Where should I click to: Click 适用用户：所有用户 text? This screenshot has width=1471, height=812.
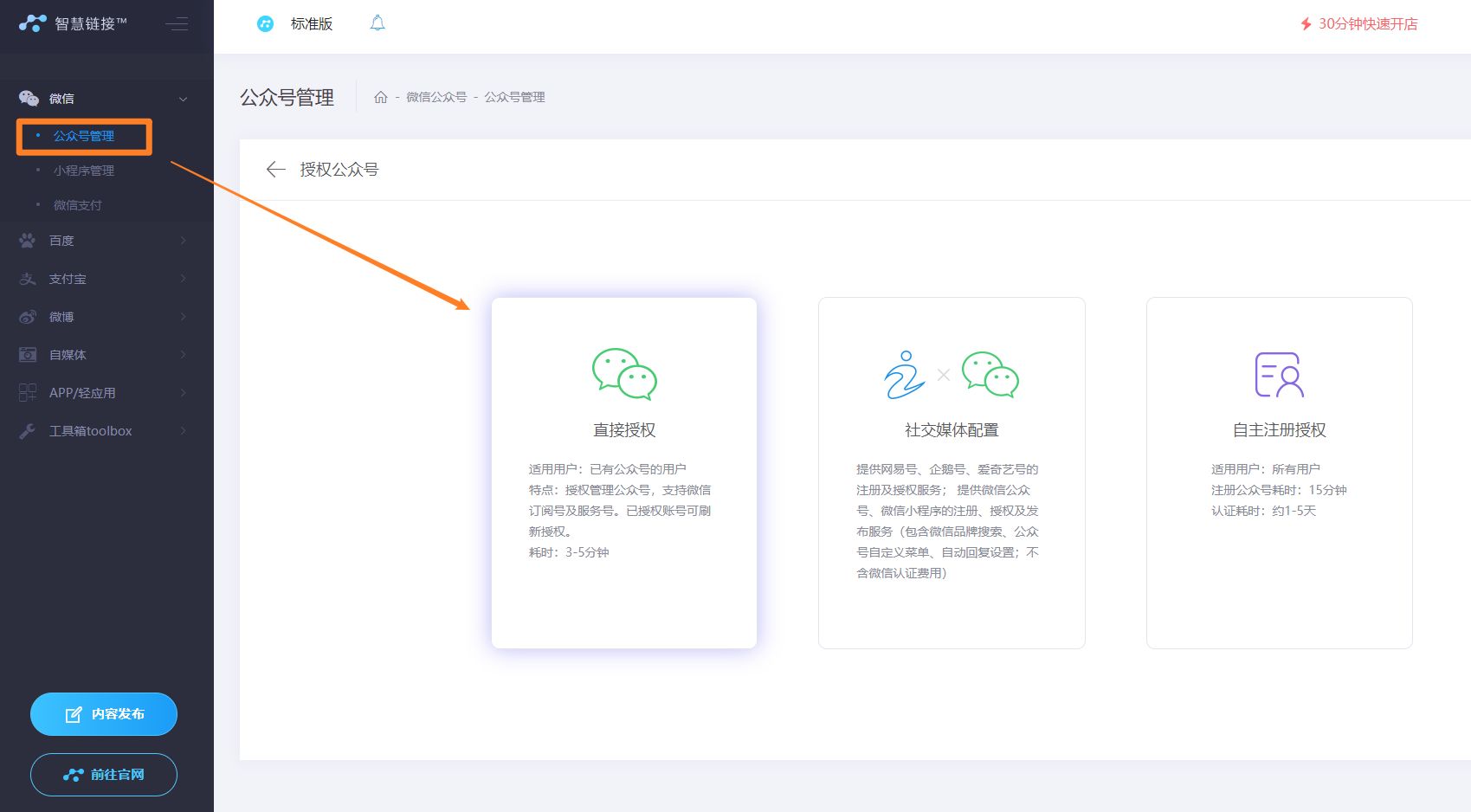pyautogui.click(x=1265, y=469)
